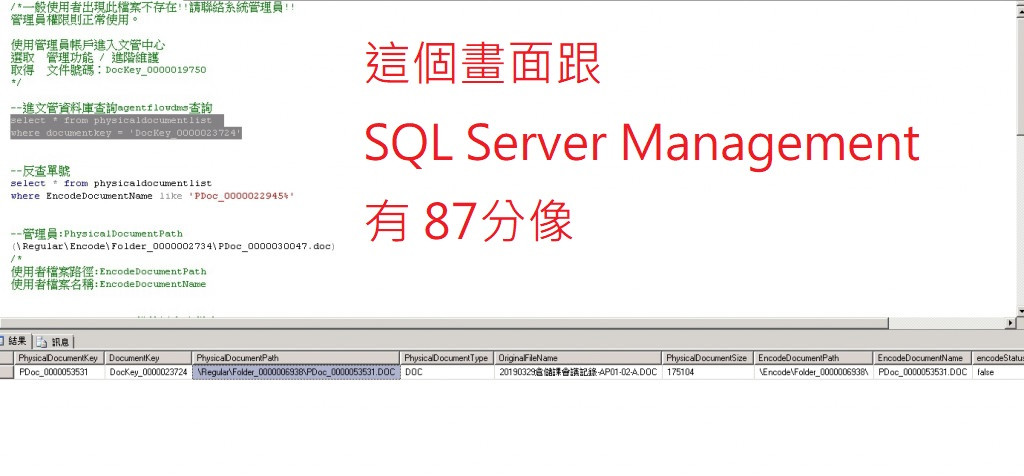Click the line where documentkey = 'DocKey_0000023724'
Screen dimensions: 1024x476
126,133
